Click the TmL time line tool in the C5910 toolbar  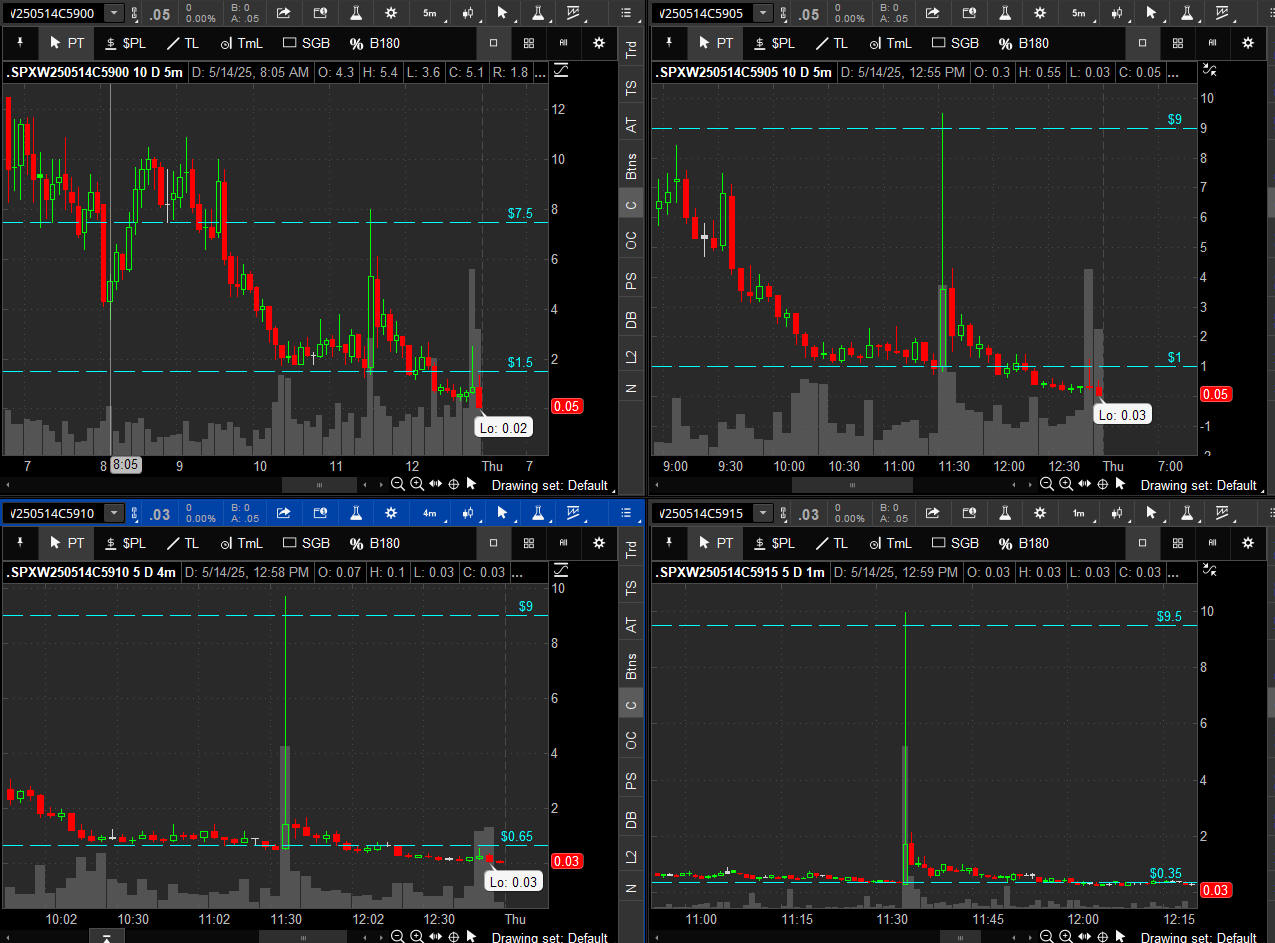[241, 543]
